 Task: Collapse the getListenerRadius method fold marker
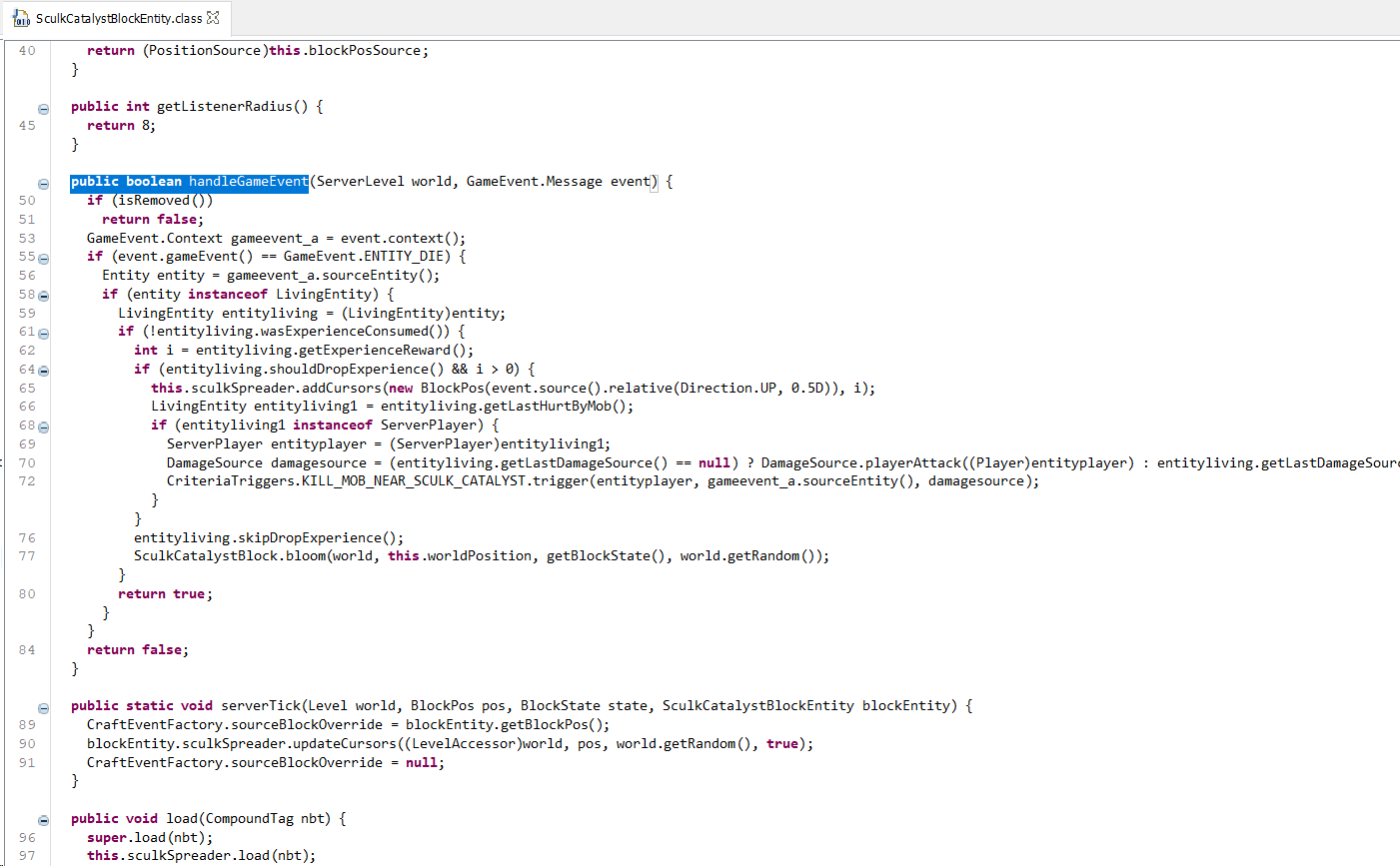pyautogui.click(x=42, y=107)
